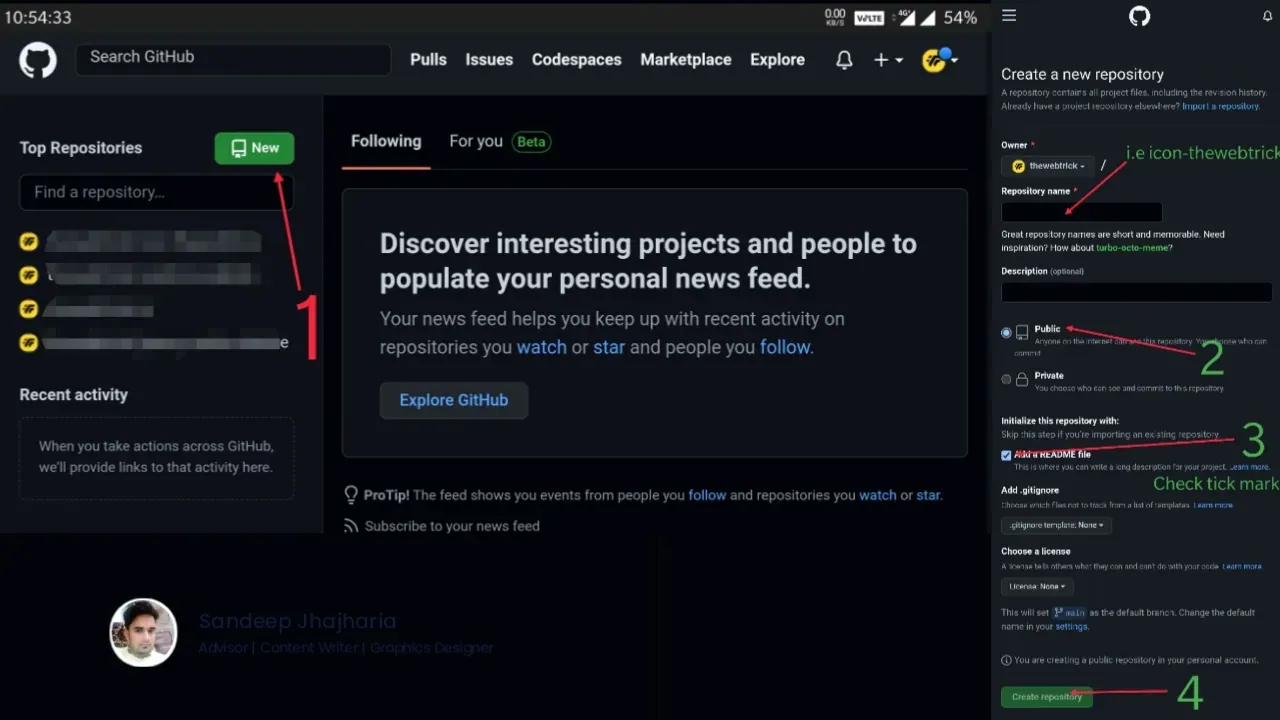
Task: Click Sandeep Jhajharia's profile photo
Action: click(143, 633)
